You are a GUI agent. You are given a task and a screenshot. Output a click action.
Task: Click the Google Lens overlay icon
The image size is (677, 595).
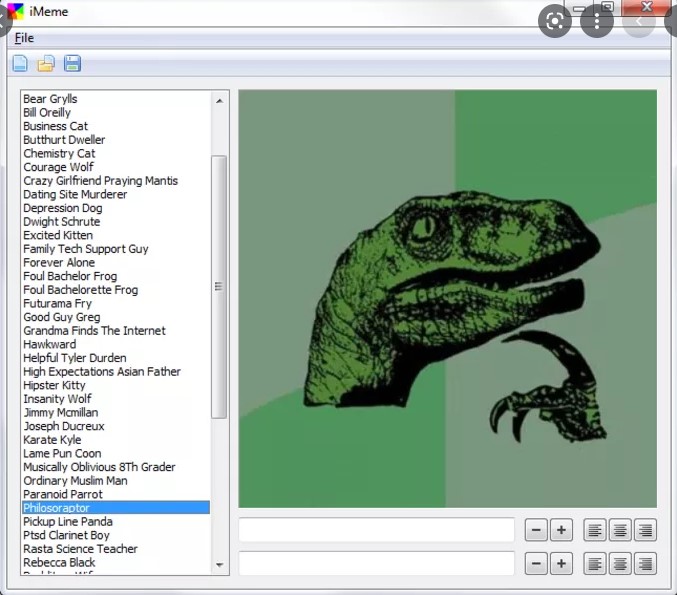(x=555, y=21)
